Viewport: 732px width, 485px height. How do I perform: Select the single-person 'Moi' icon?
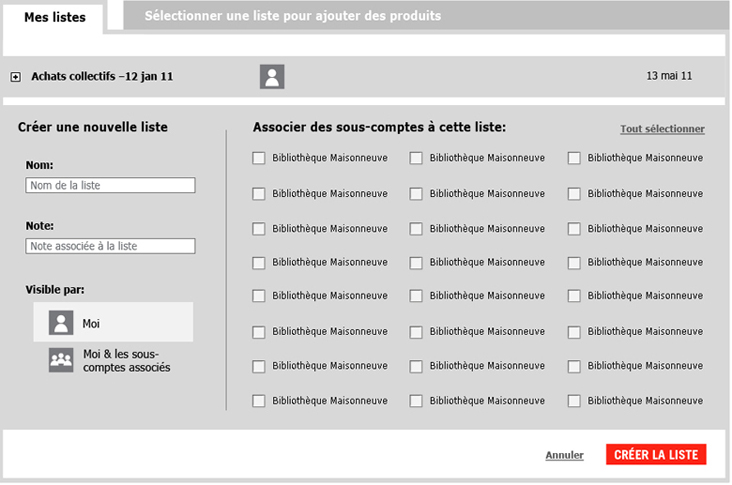(61, 323)
